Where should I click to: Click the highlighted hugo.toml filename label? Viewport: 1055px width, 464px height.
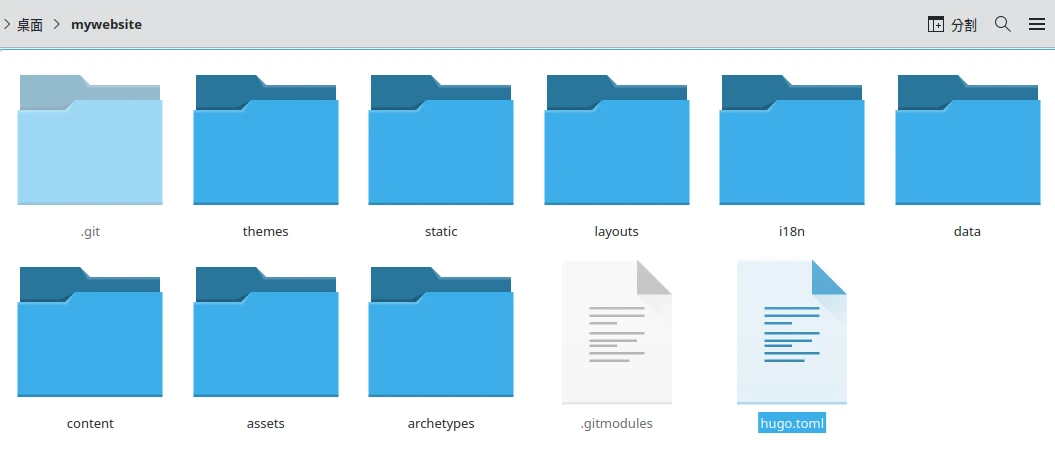791,423
